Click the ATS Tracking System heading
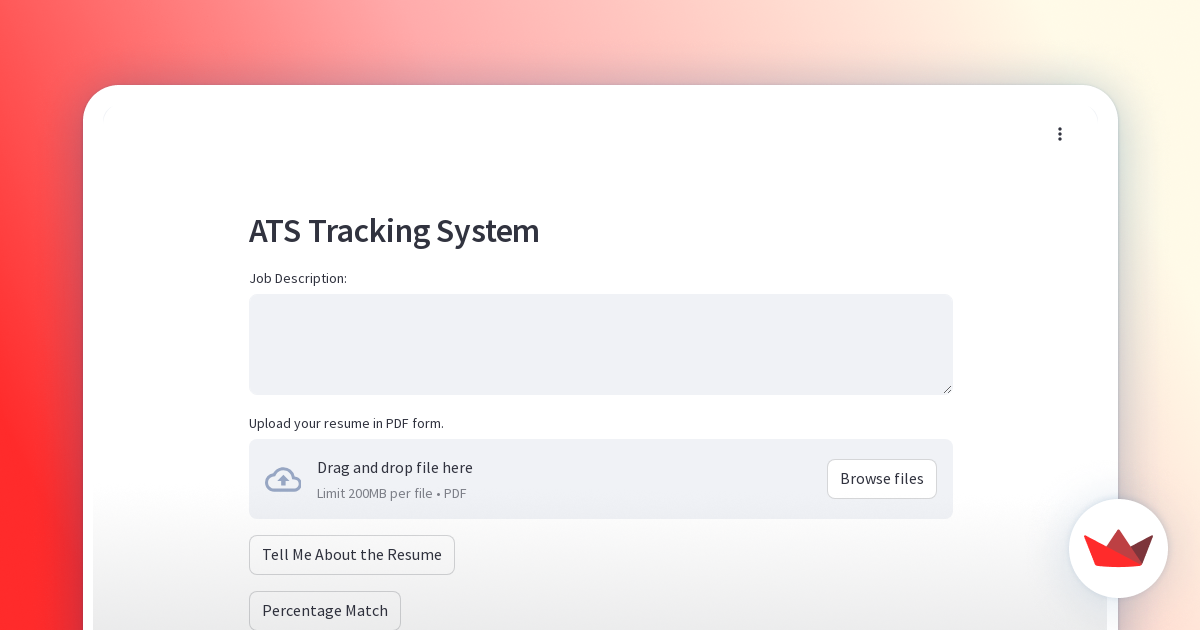1200x630 pixels. (x=394, y=231)
